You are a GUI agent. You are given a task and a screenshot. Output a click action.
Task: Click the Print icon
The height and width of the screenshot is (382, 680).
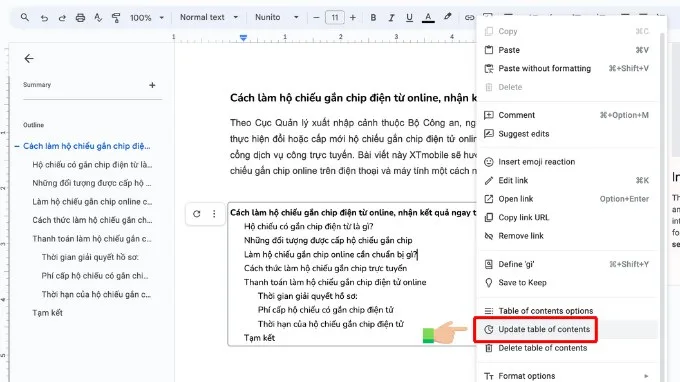click(x=80, y=18)
